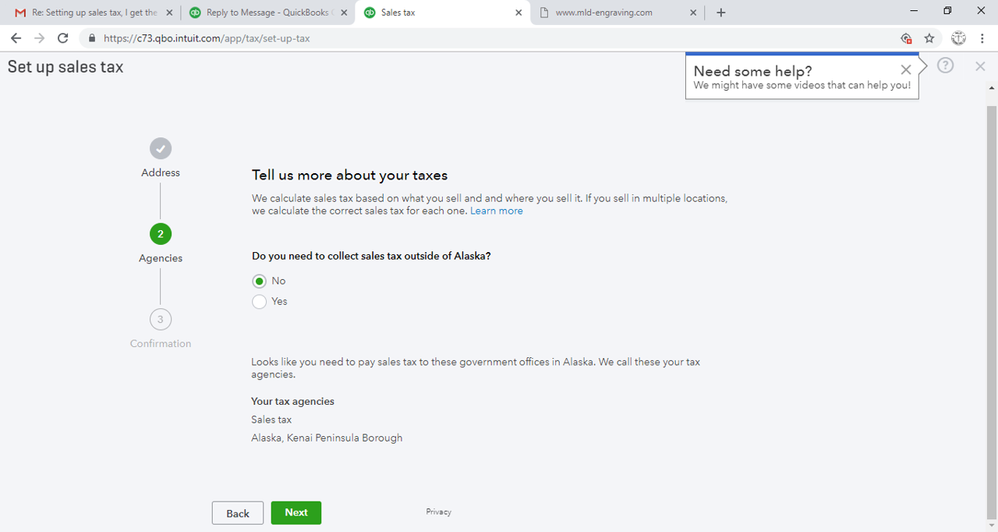Reload the current page
Image resolution: width=998 pixels, height=532 pixels.
pyautogui.click(x=63, y=38)
